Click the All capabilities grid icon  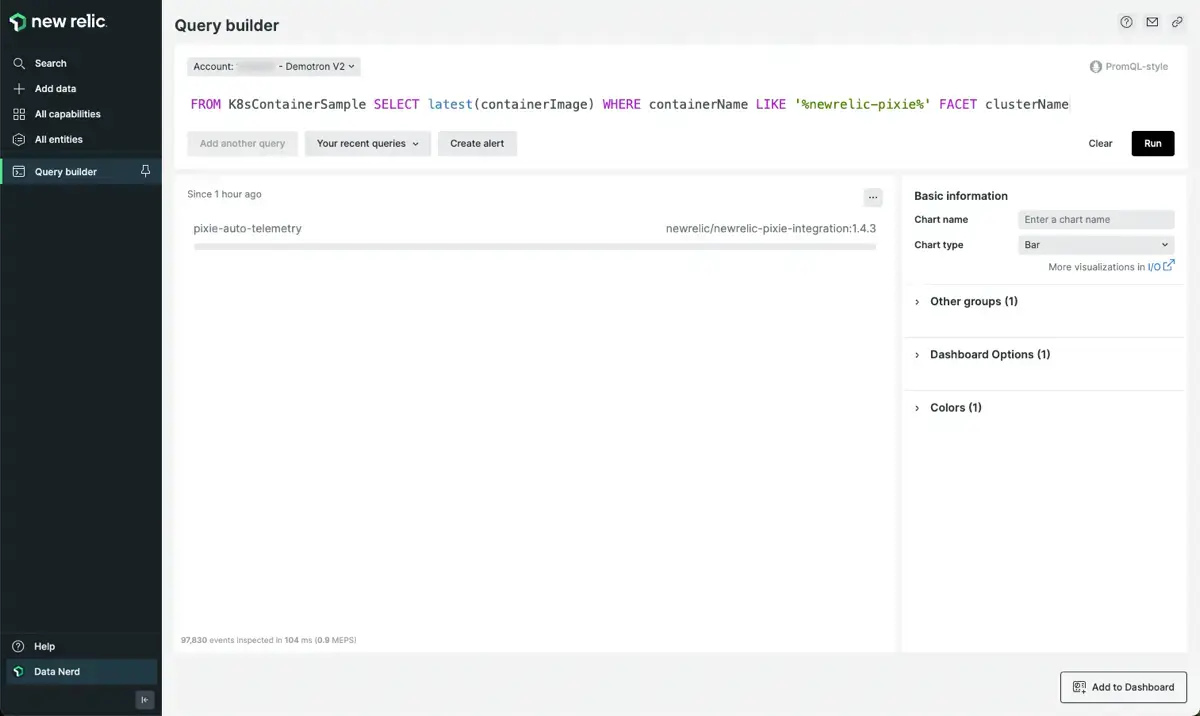pos(19,114)
